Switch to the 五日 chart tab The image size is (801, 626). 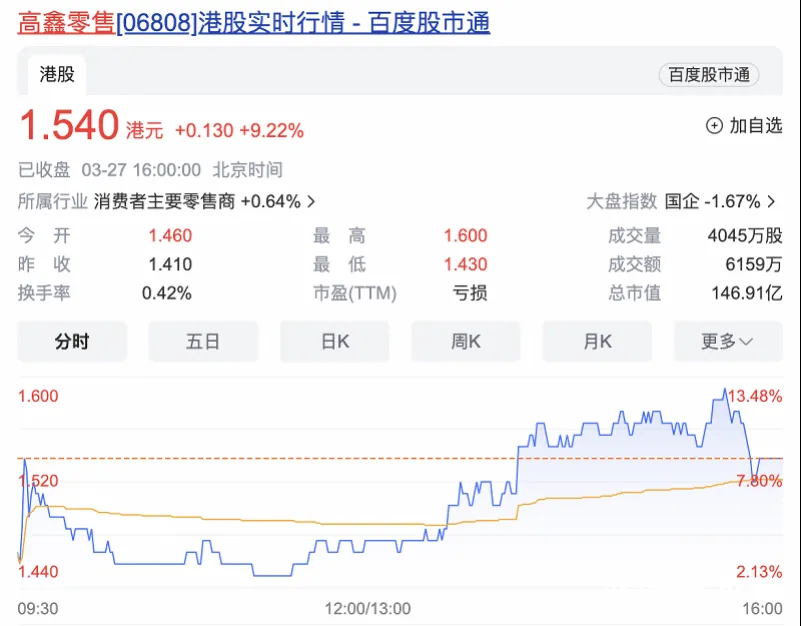pos(203,342)
